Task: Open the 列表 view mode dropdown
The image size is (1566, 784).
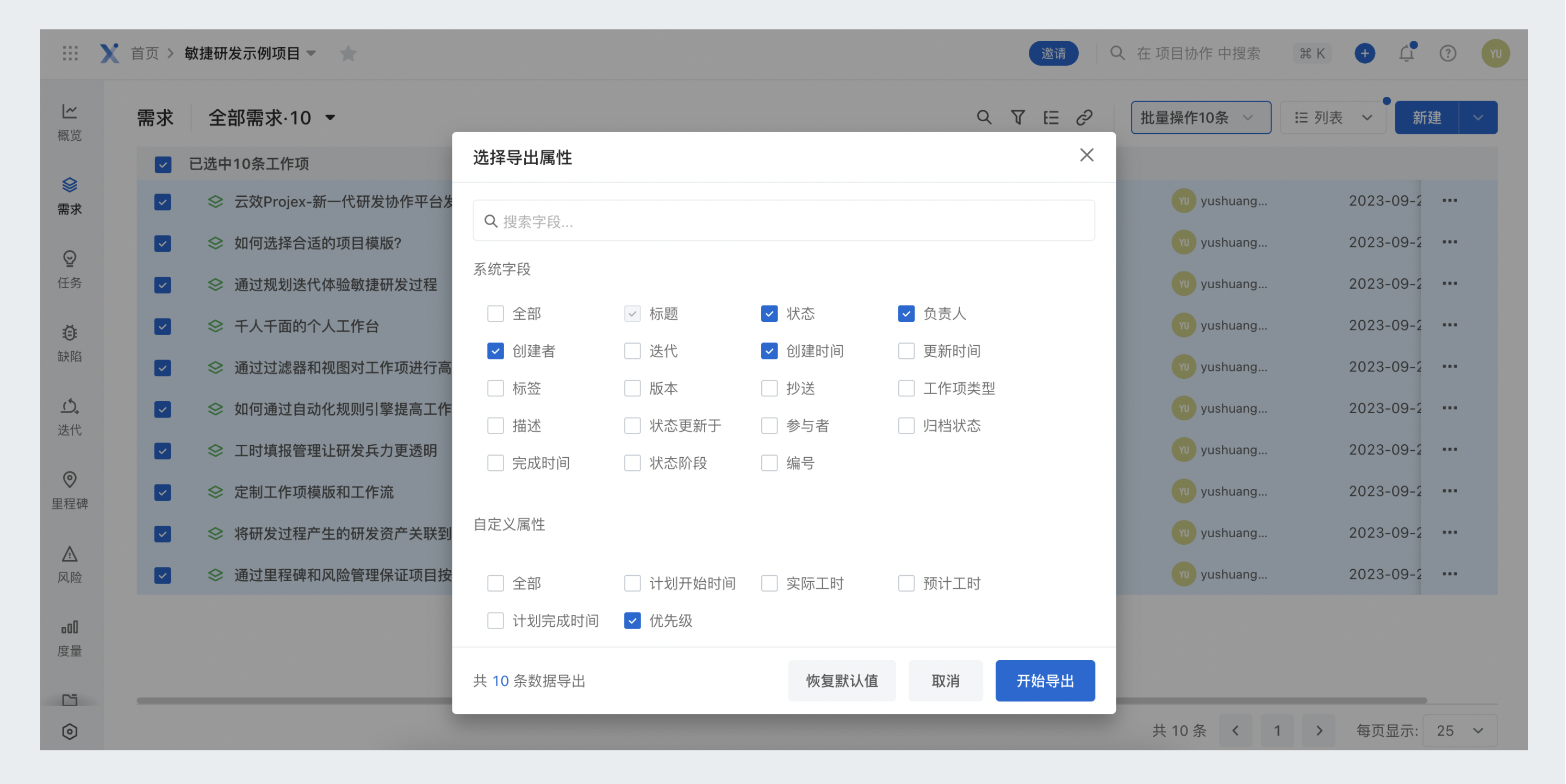Action: (1333, 117)
